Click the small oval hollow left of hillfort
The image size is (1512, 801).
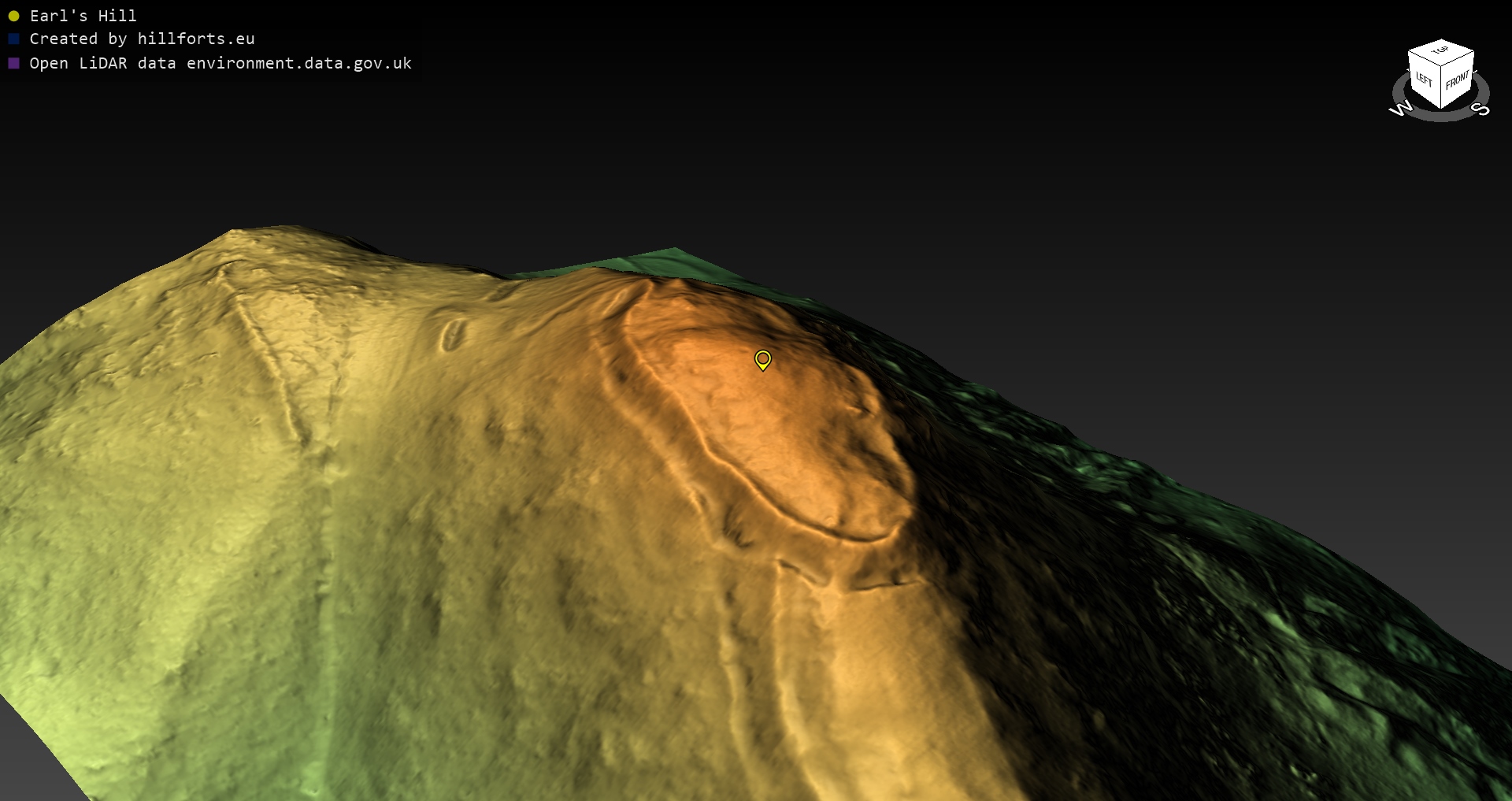tap(454, 334)
